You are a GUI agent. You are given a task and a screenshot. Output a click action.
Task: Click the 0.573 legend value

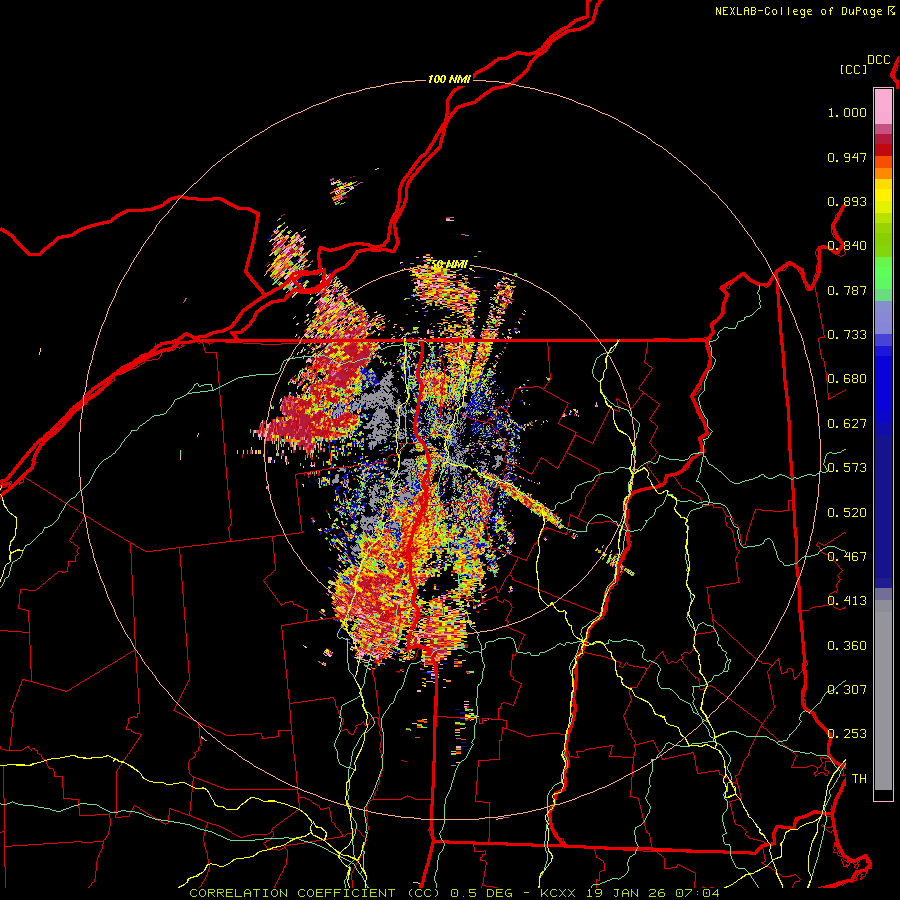(847, 468)
